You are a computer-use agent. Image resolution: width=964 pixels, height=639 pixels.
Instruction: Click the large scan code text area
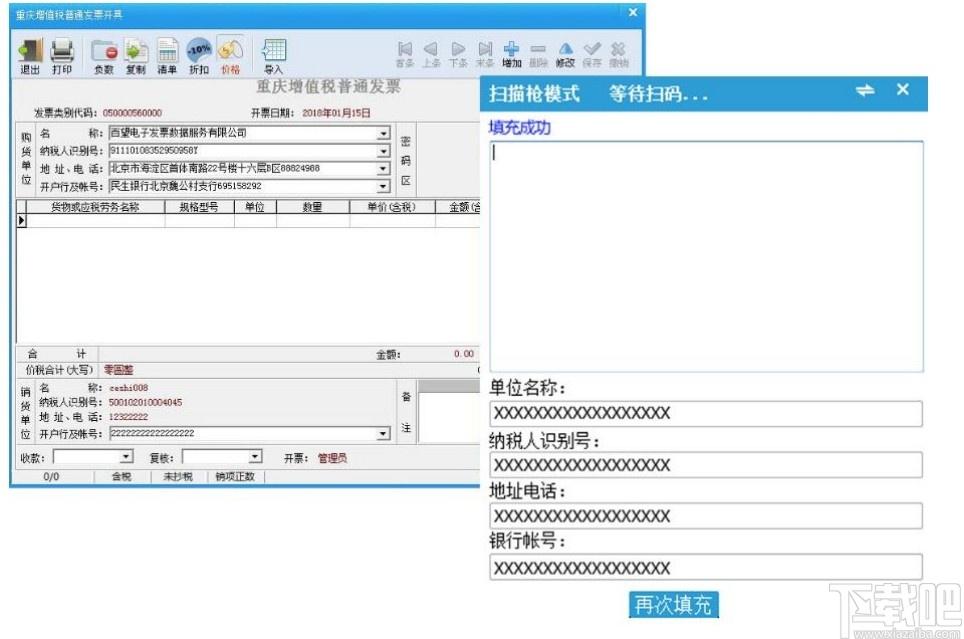[x=706, y=256]
